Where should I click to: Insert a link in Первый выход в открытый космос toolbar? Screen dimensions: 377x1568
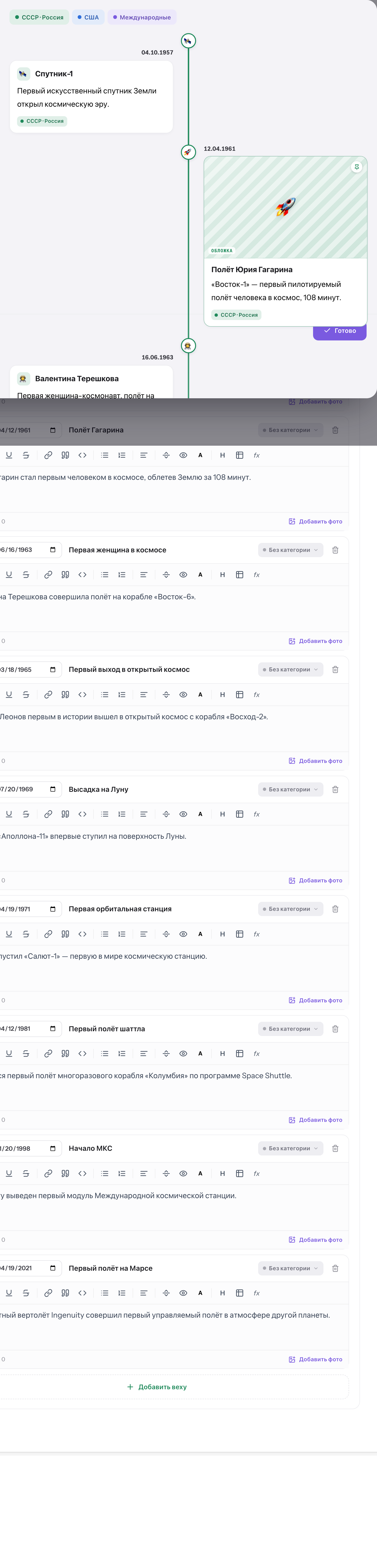48,695
